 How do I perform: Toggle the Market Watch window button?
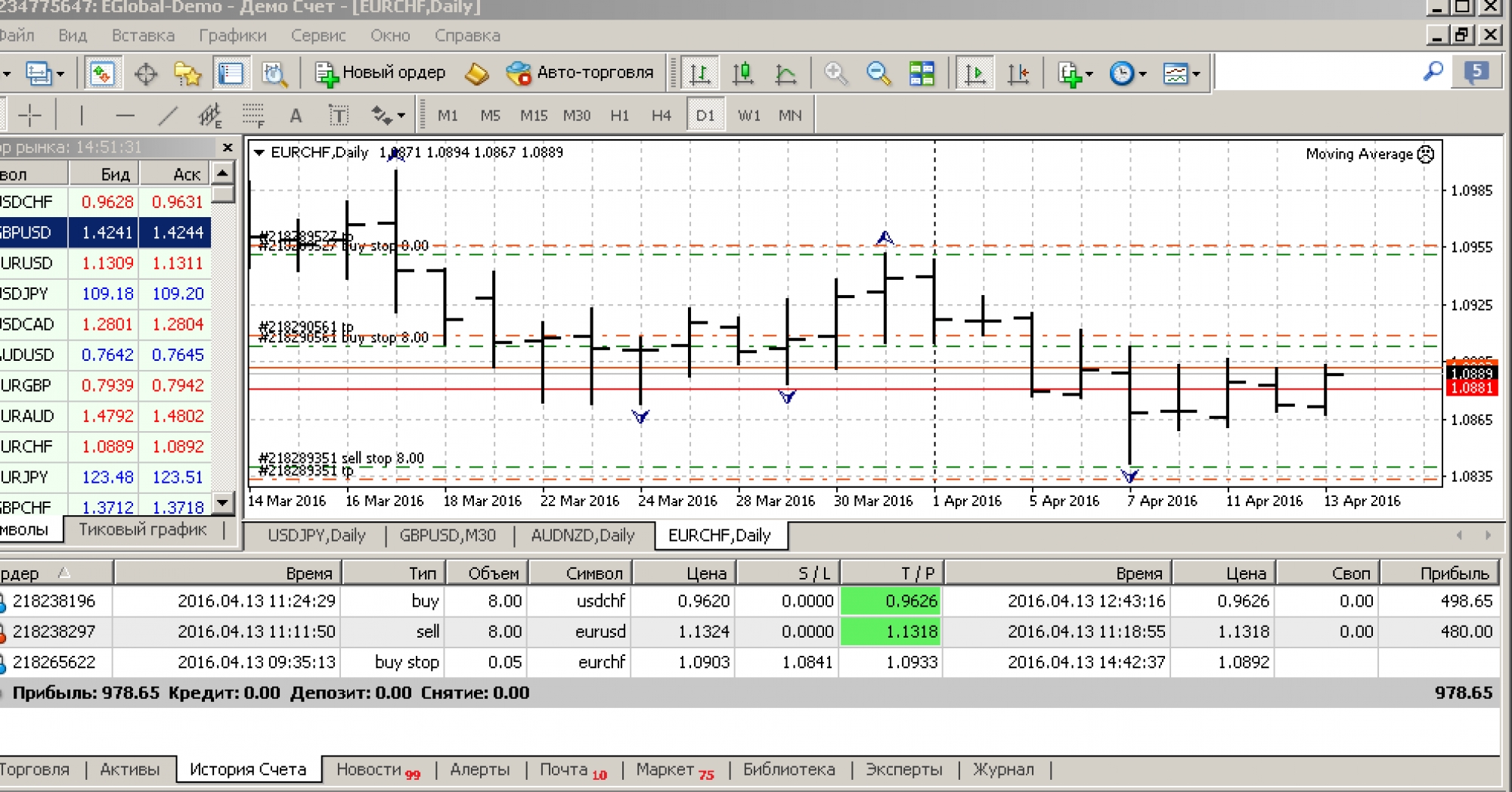tap(102, 73)
